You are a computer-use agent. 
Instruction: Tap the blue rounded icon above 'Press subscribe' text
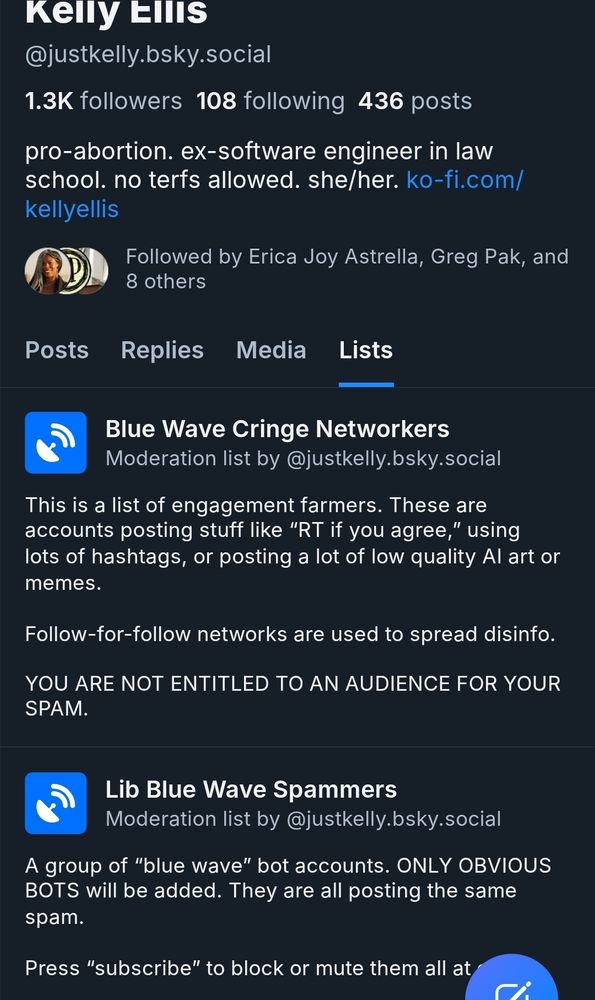point(55,803)
